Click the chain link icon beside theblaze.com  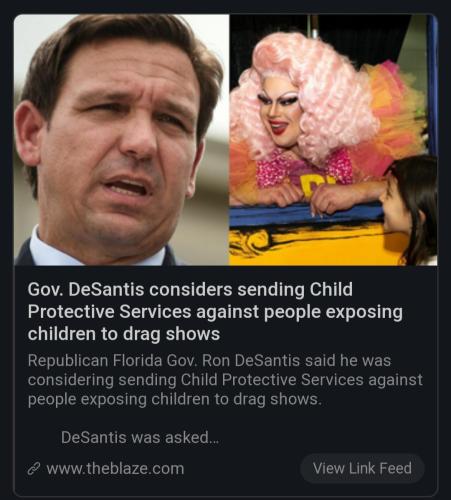(33, 469)
